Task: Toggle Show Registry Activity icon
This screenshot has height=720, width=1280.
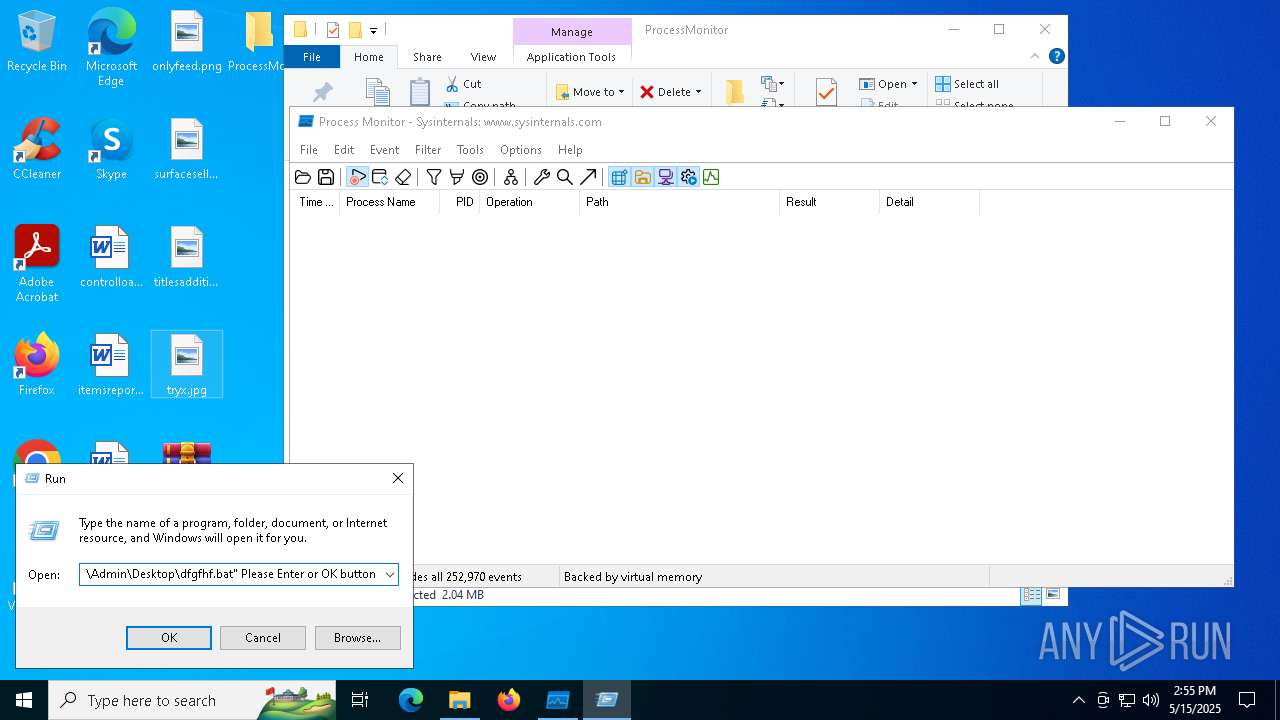Action: tap(619, 177)
